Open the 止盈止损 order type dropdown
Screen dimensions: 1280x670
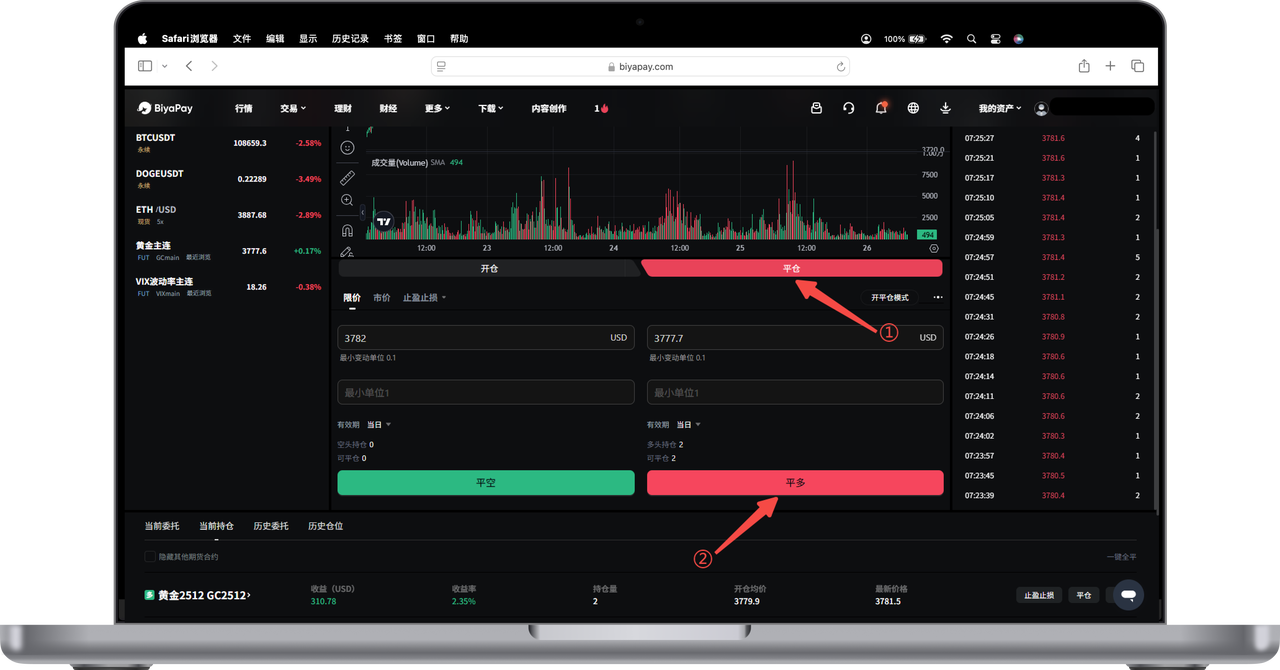point(424,298)
